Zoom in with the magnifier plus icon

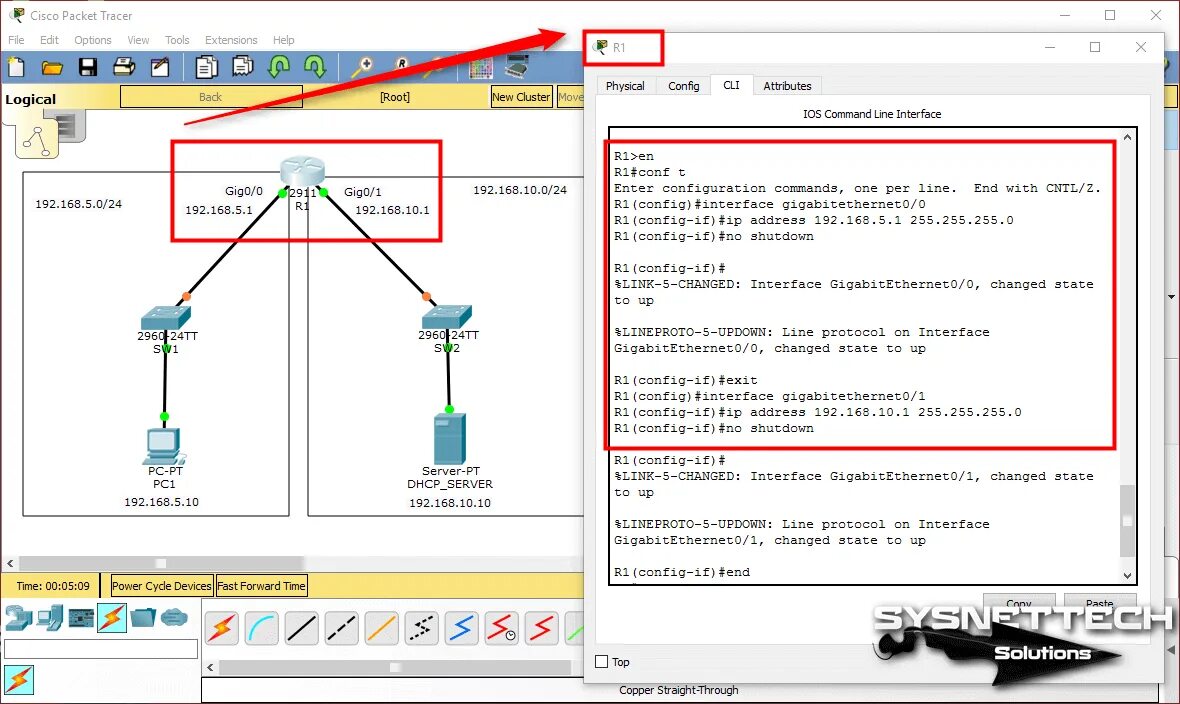362,68
